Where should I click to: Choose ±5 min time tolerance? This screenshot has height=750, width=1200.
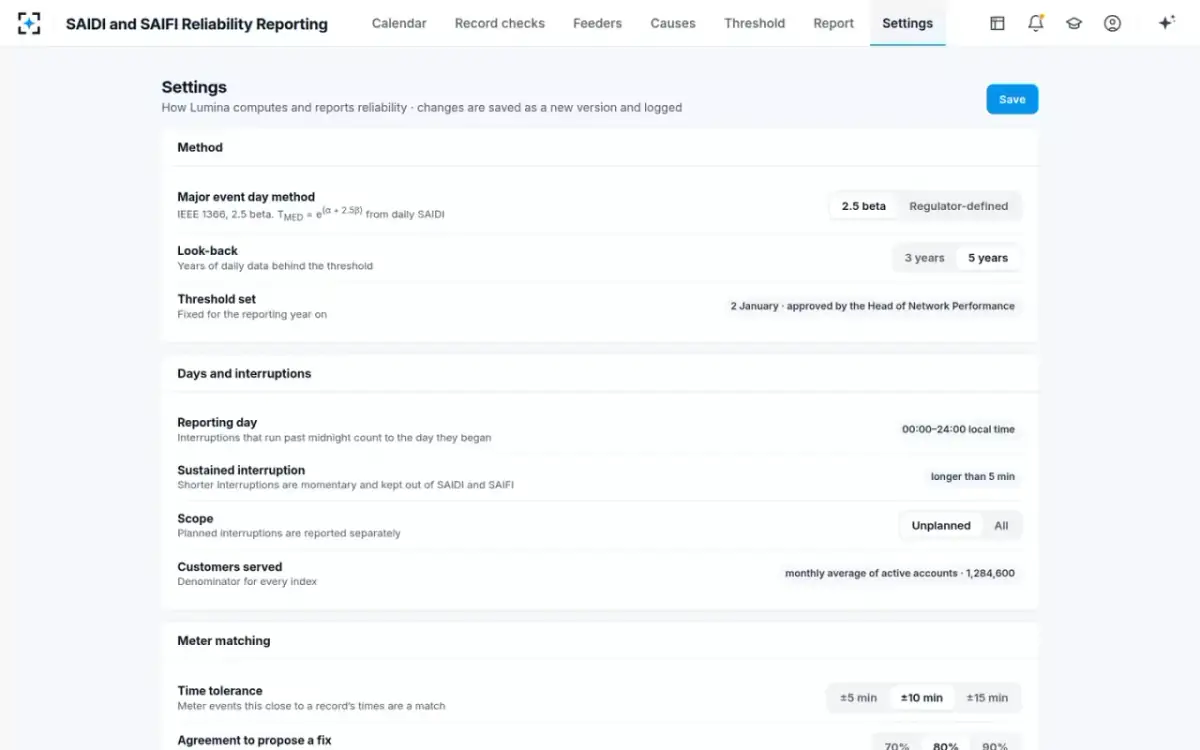(x=858, y=698)
